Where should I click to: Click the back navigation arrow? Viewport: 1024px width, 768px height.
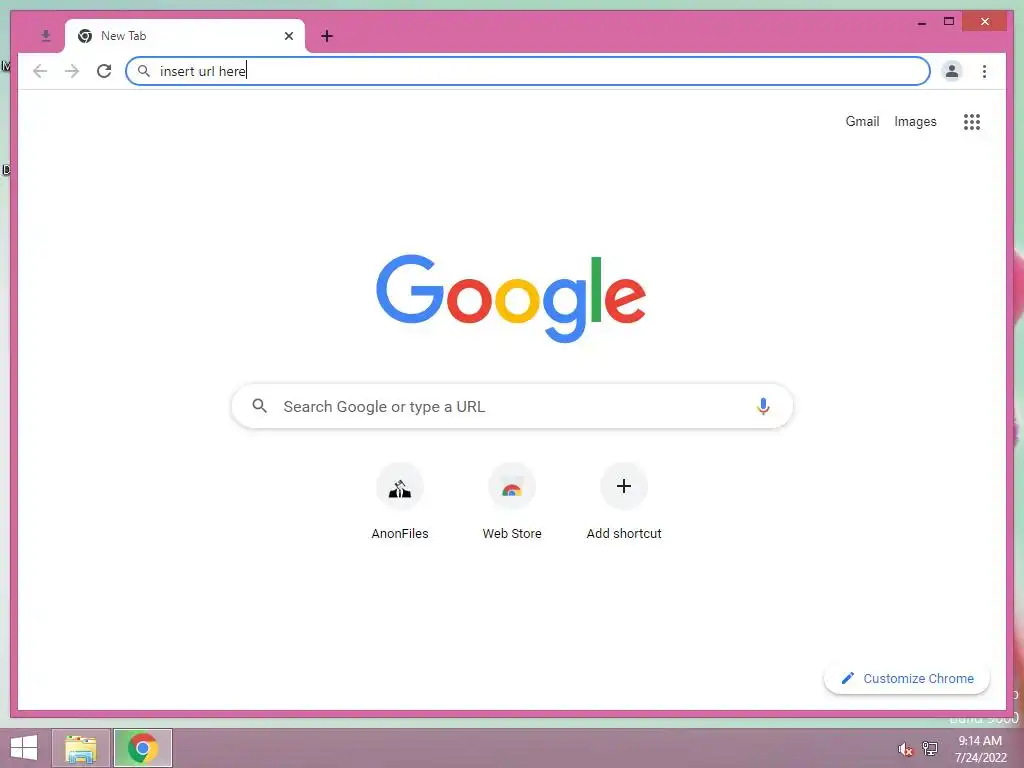(x=40, y=71)
